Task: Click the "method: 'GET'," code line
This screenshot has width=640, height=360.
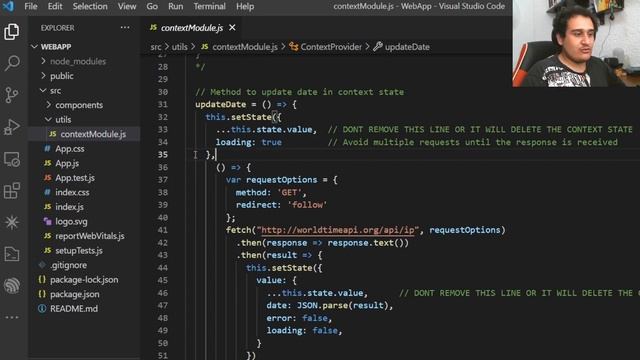Action: click(271, 192)
